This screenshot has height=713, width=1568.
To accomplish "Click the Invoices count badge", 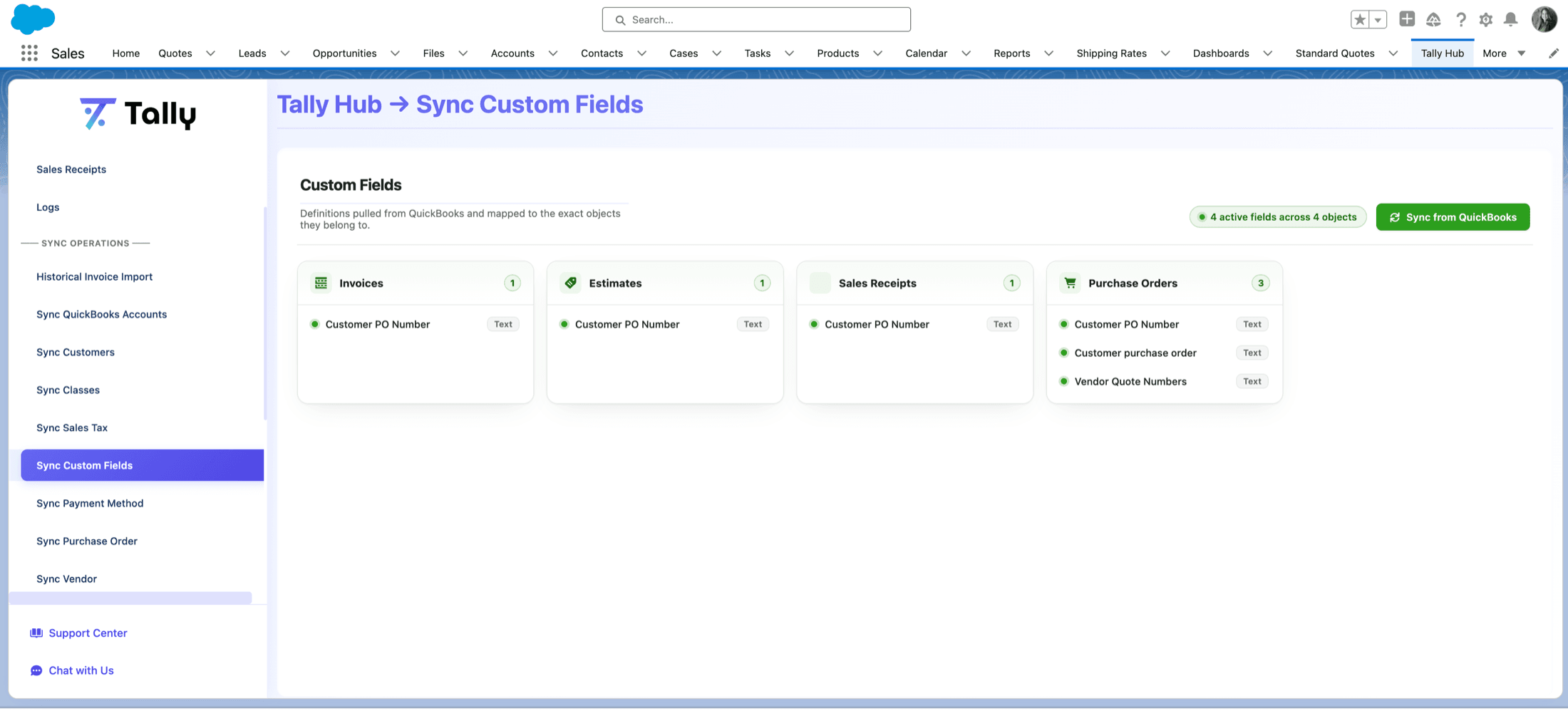I will pyautogui.click(x=512, y=283).
